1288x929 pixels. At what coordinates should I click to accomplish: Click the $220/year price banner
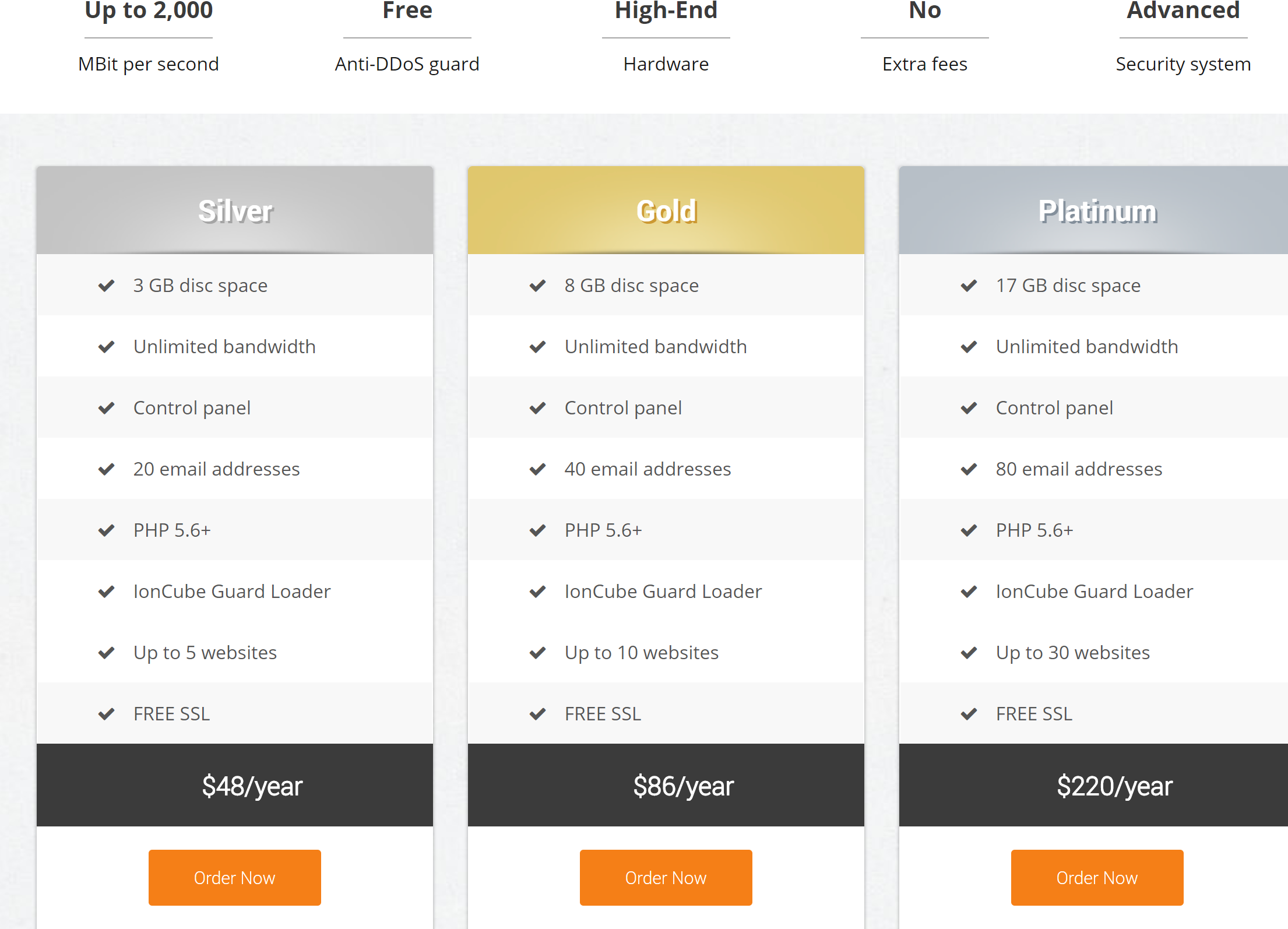[1115, 786]
